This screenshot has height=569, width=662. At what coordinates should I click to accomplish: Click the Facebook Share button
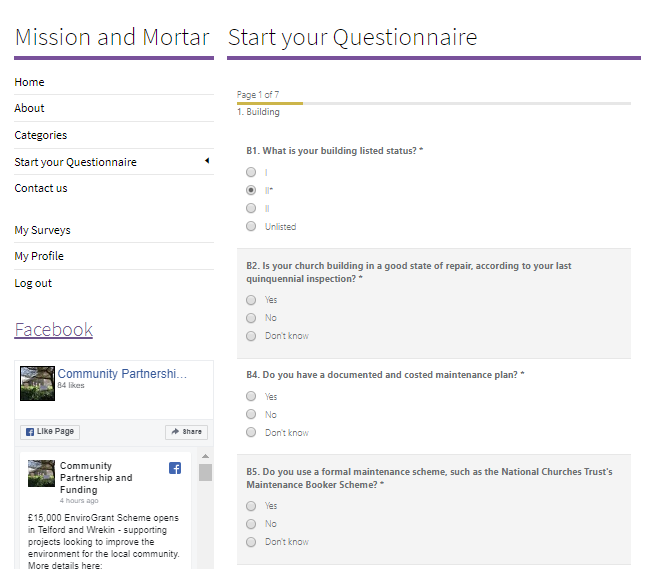tap(186, 431)
